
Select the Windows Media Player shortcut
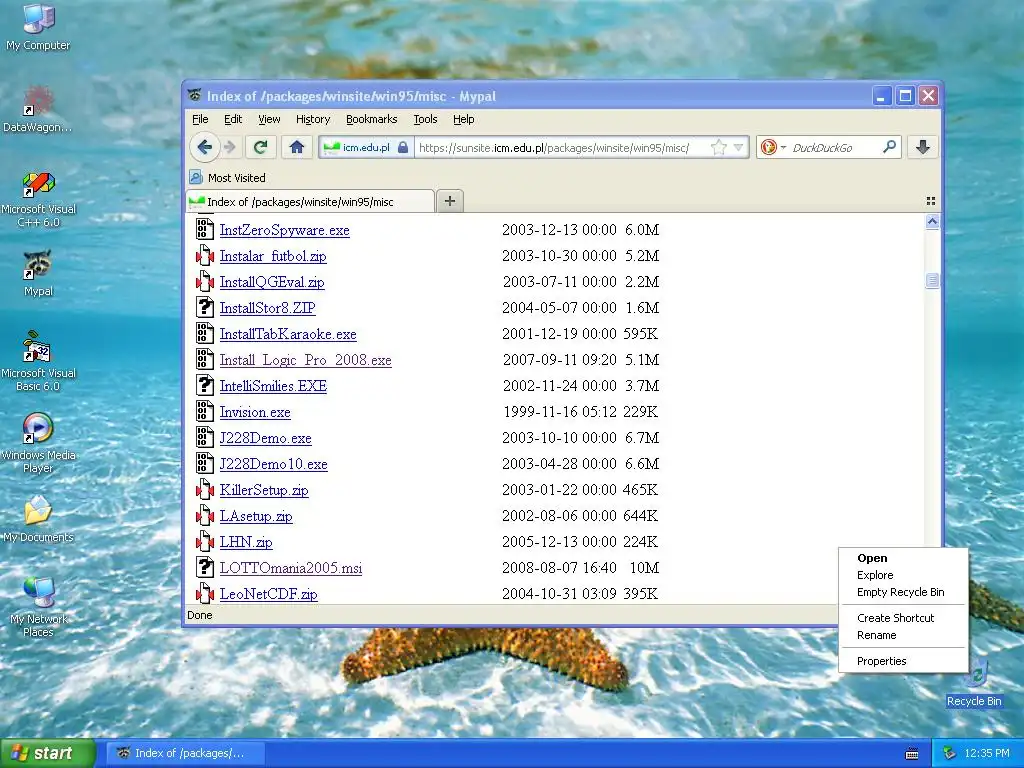click(38, 443)
